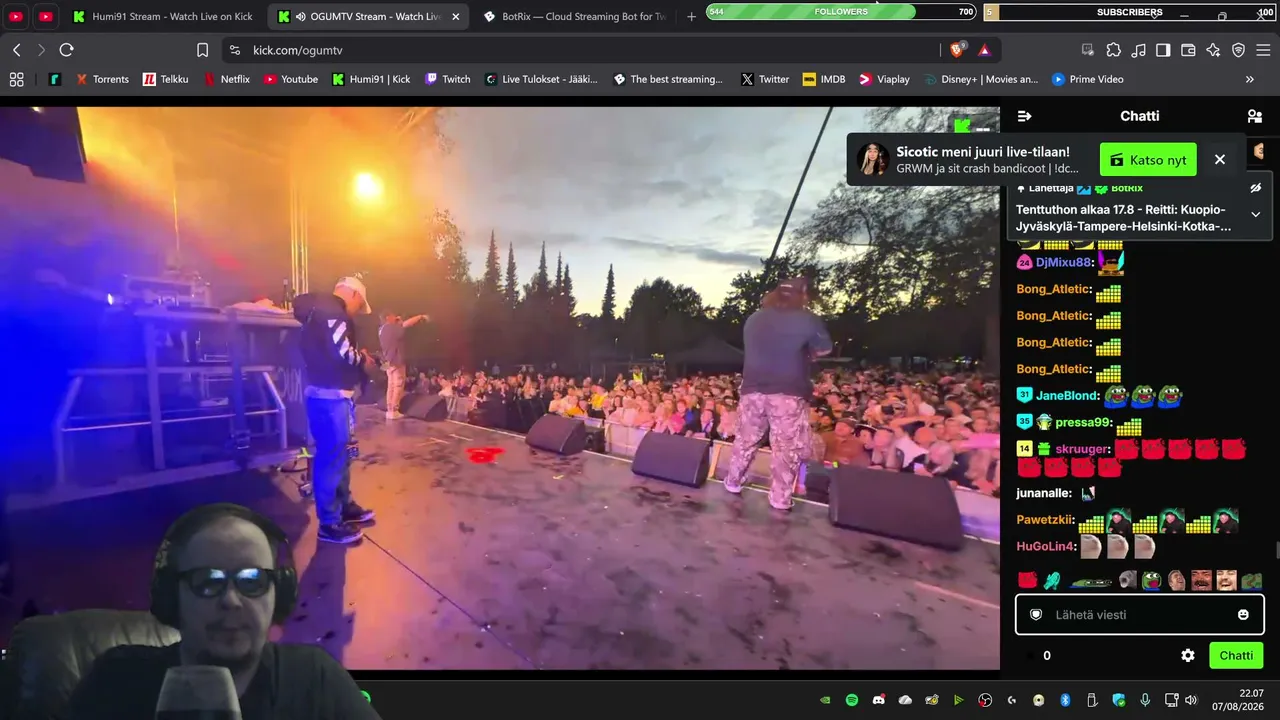The height and width of the screenshot is (720, 1280).
Task: Open Twitch bookmark
Action: 447,79
